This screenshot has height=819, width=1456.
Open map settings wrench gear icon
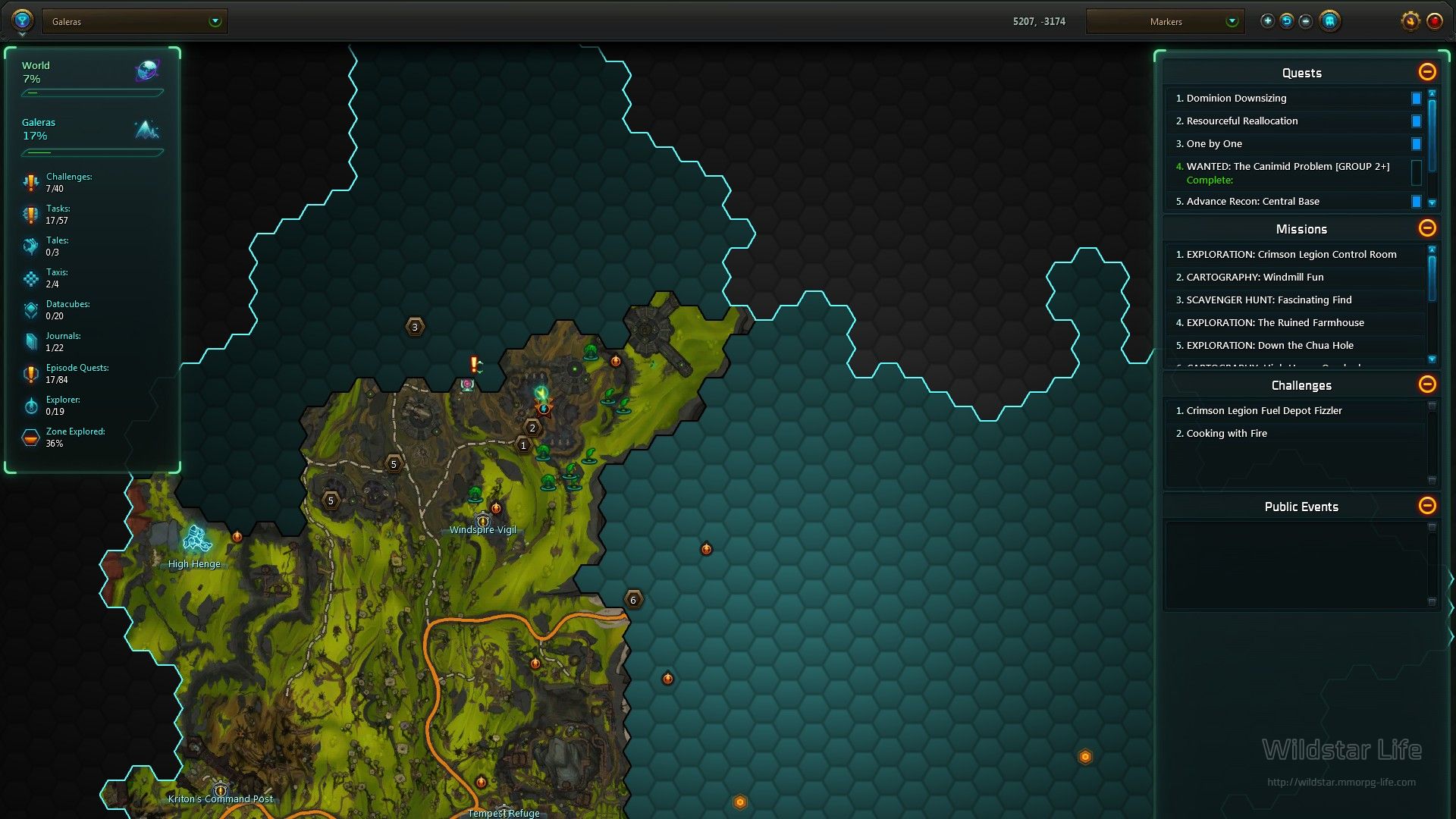pyautogui.click(x=1410, y=21)
